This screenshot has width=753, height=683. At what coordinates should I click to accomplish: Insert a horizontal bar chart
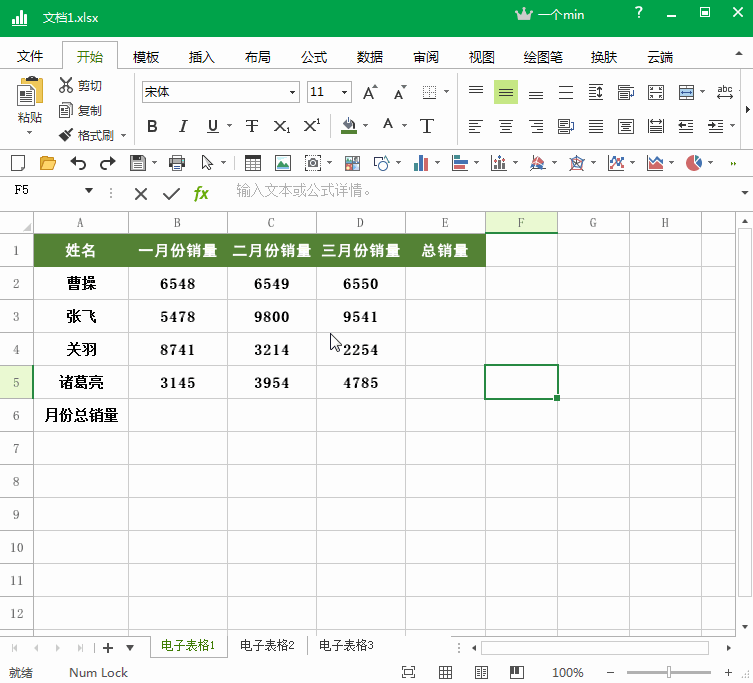pos(460,163)
